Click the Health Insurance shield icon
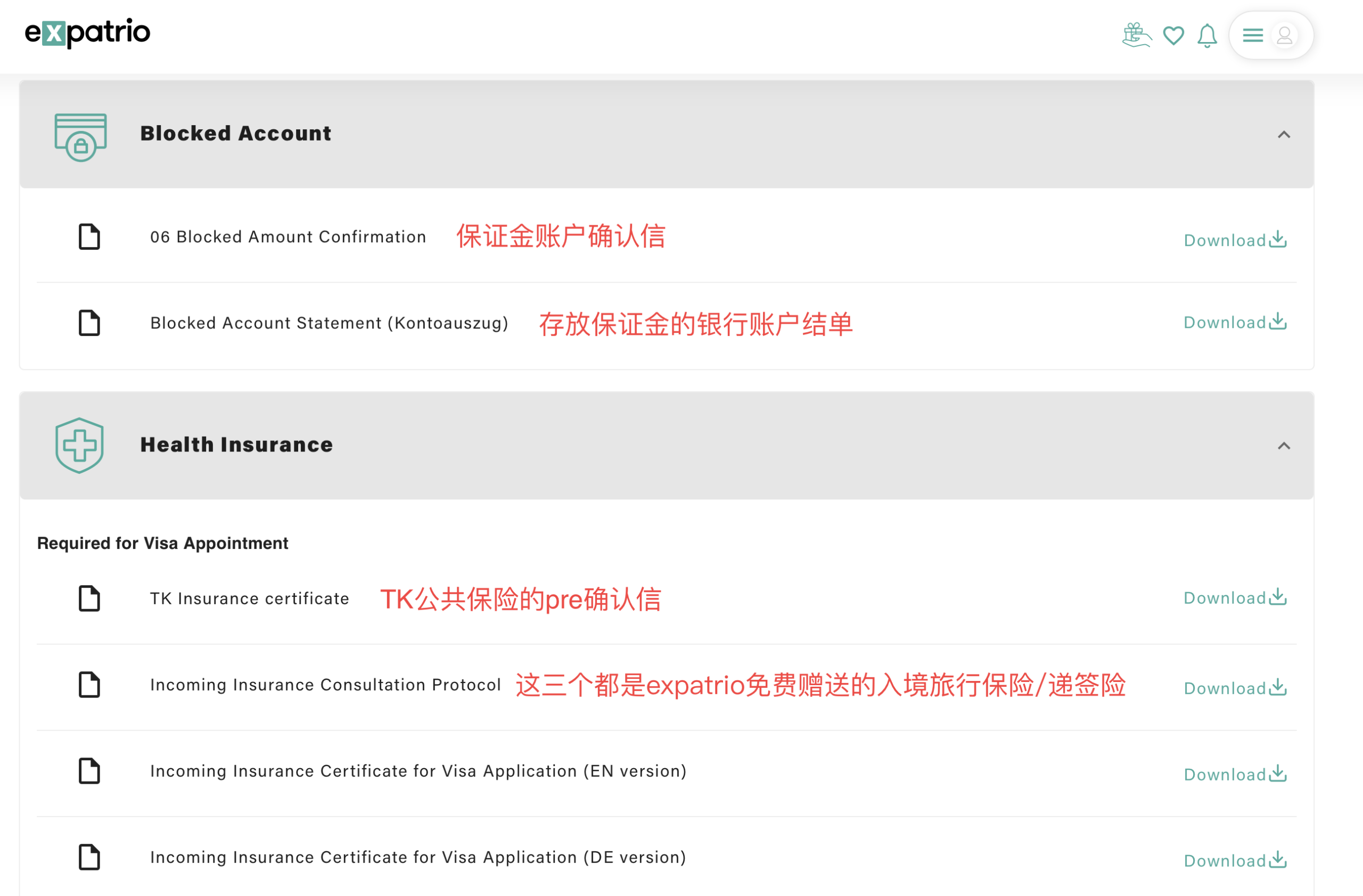Screen dimensions: 1363x896 tap(80, 446)
